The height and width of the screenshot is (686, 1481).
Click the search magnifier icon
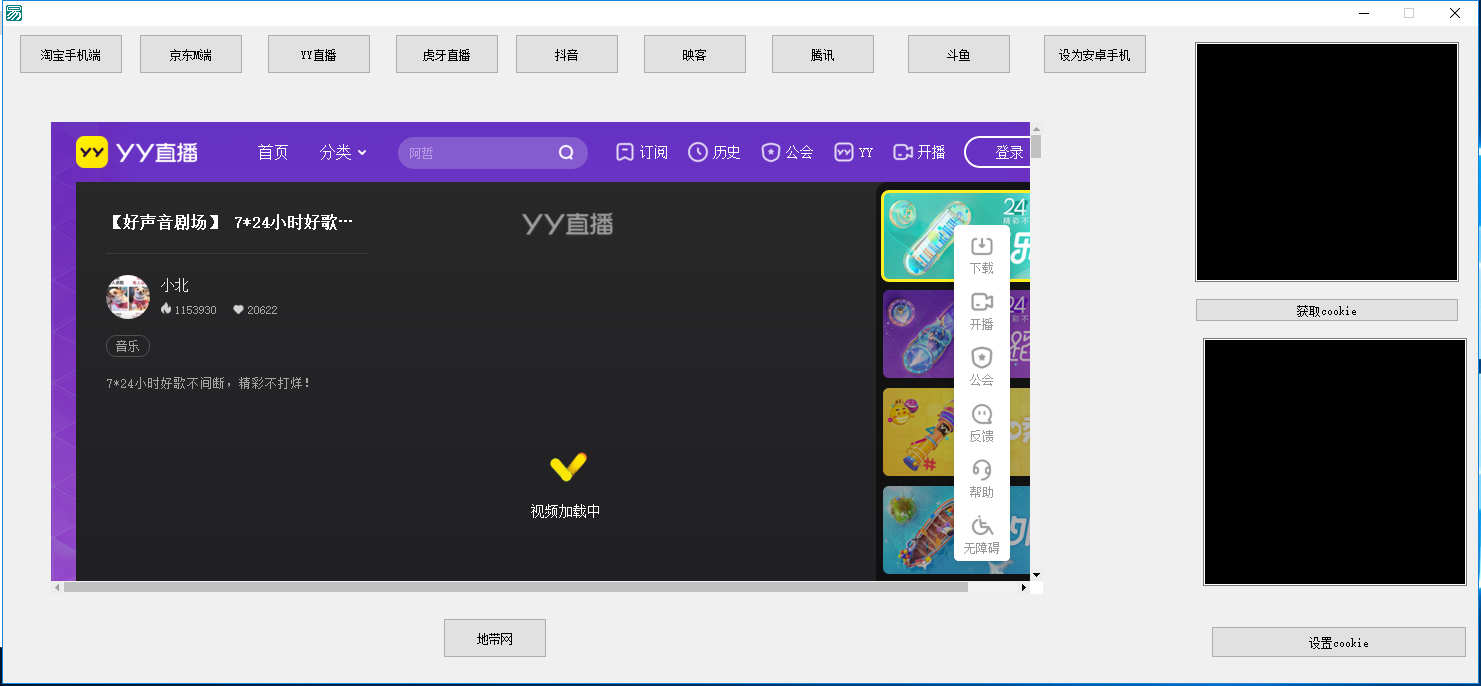tap(566, 153)
